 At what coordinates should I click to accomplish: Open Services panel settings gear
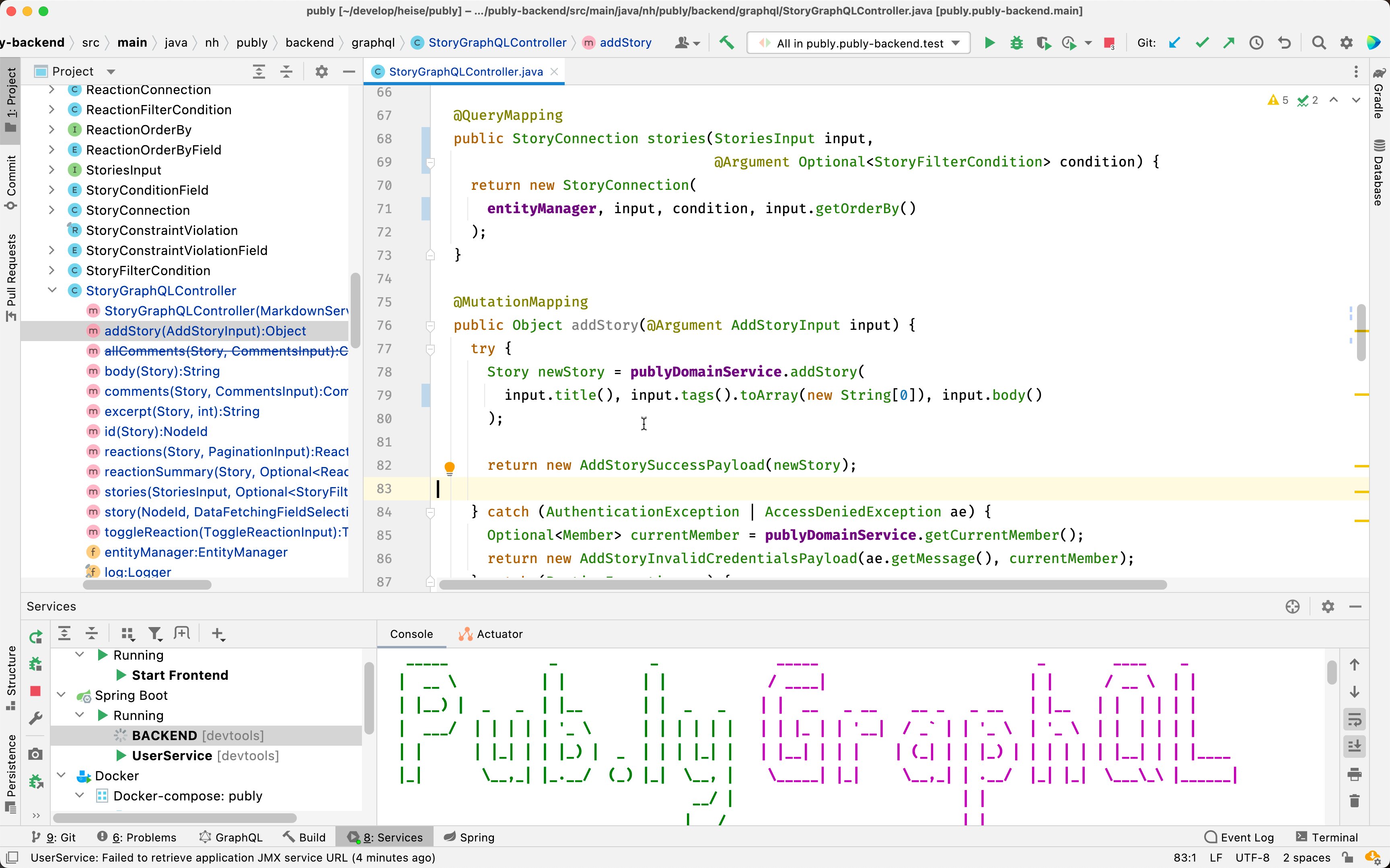click(1327, 607)
